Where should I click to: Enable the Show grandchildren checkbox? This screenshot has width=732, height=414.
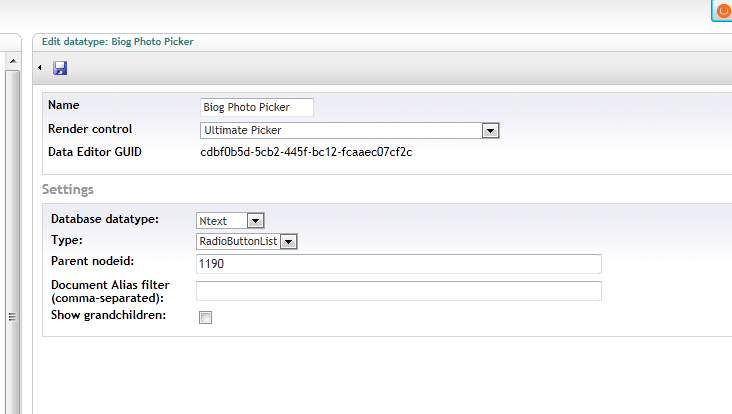205,317
